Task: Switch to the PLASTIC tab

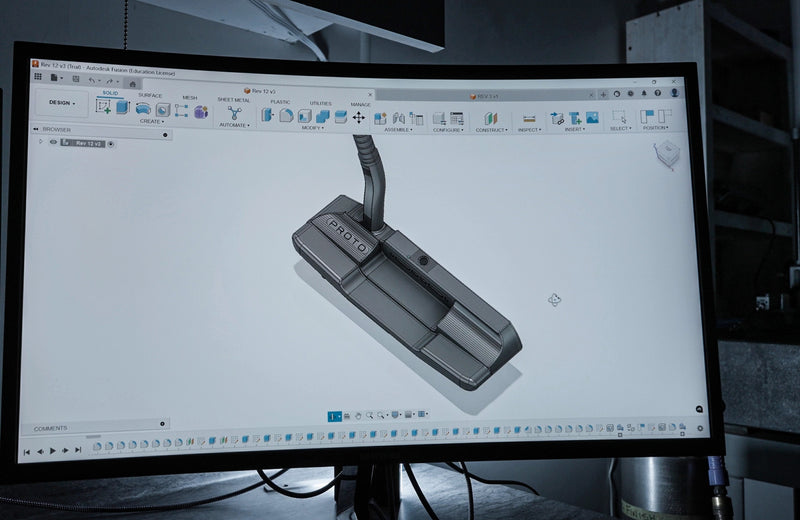Action: point(280,102)
